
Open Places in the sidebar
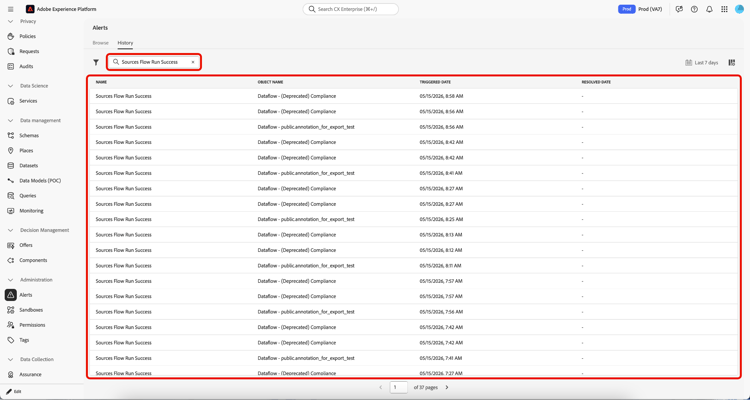pyautogui.click(x=26, y=150)
